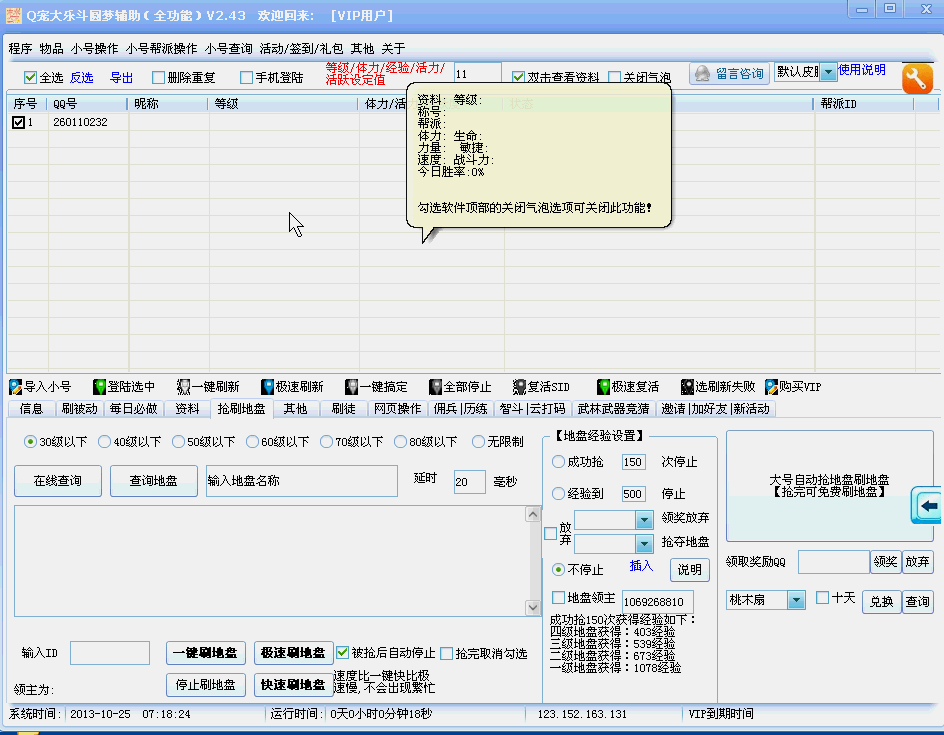
Task: Click the blue back arrow side icon
Action: pos(927,505)
